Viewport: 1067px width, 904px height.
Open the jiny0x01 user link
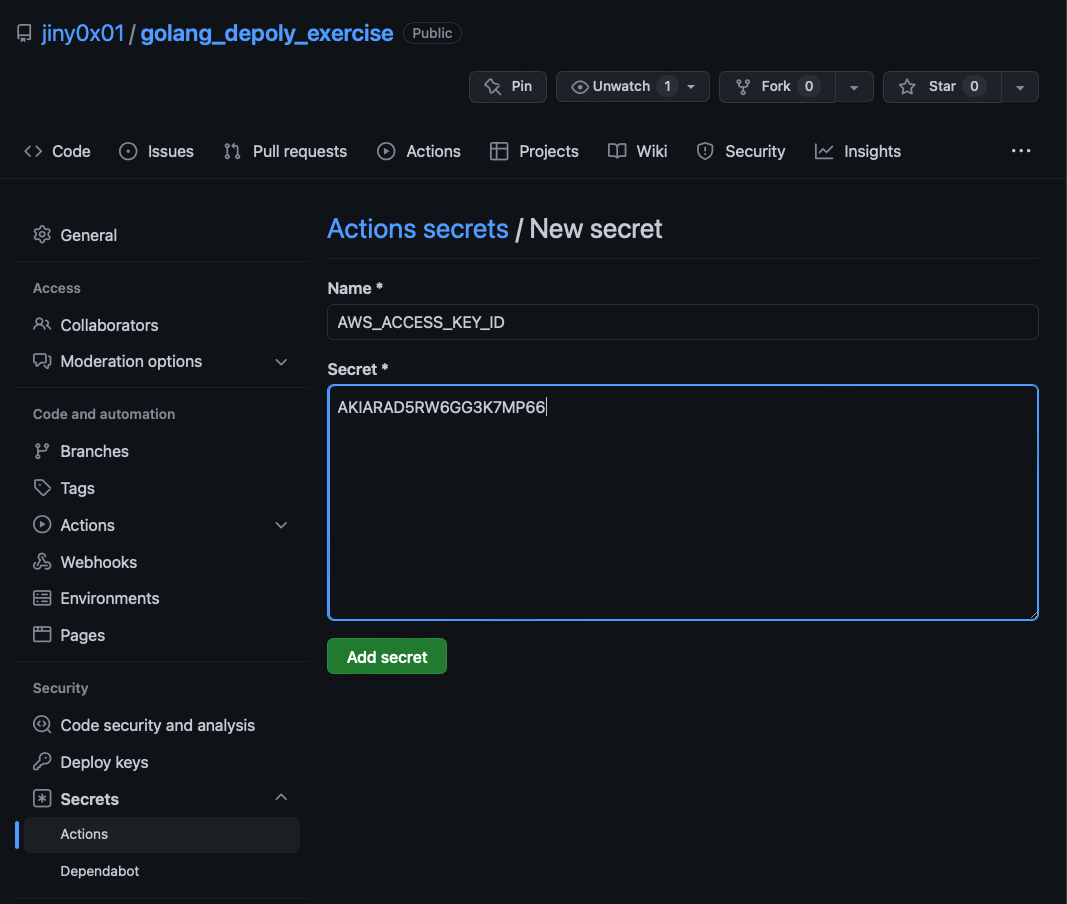(x=82, y=33)
